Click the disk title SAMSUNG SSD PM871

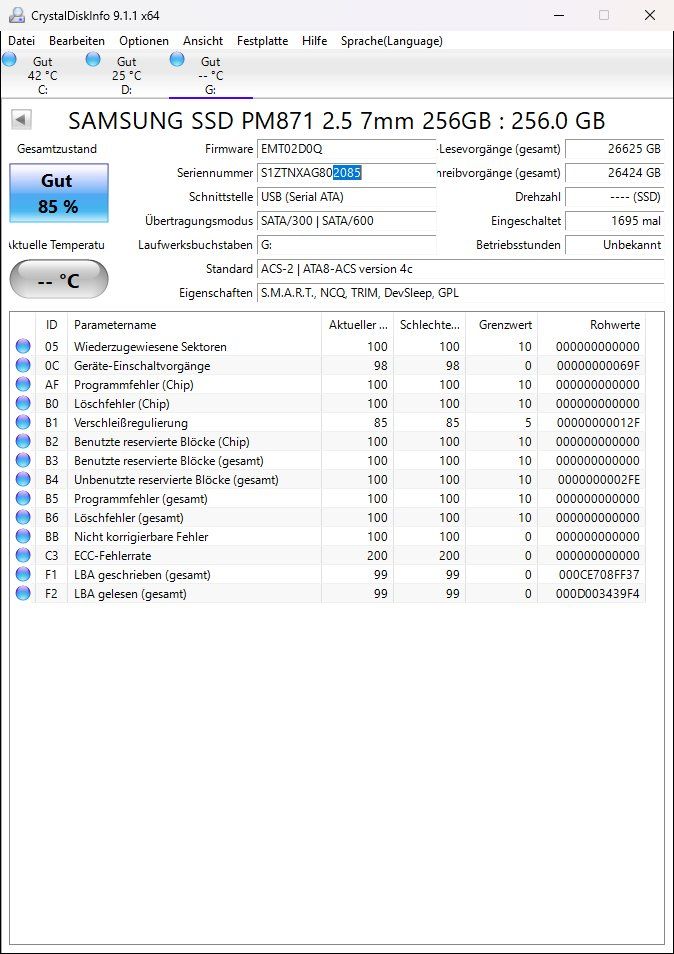click(x=336, y=120)
